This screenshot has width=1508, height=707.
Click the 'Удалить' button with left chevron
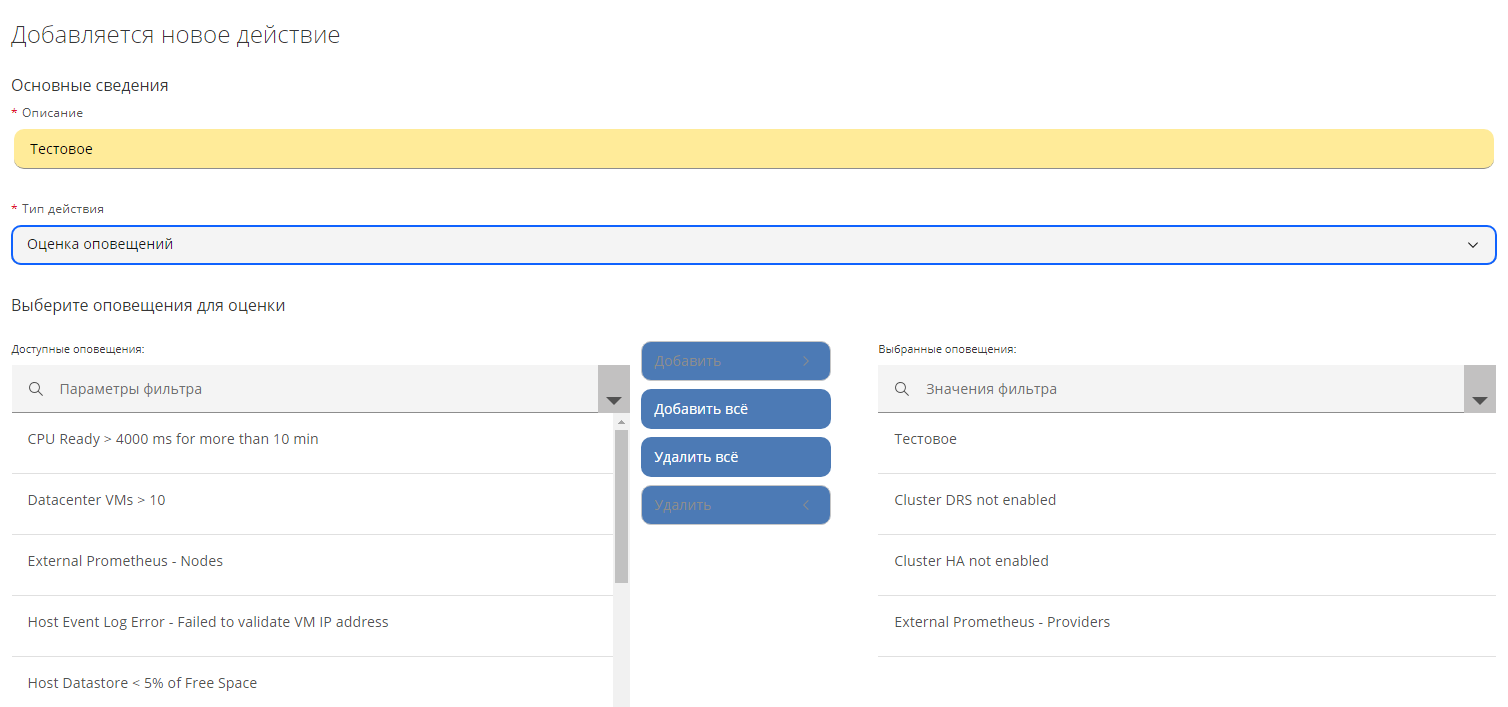click(x=735, y=505)
